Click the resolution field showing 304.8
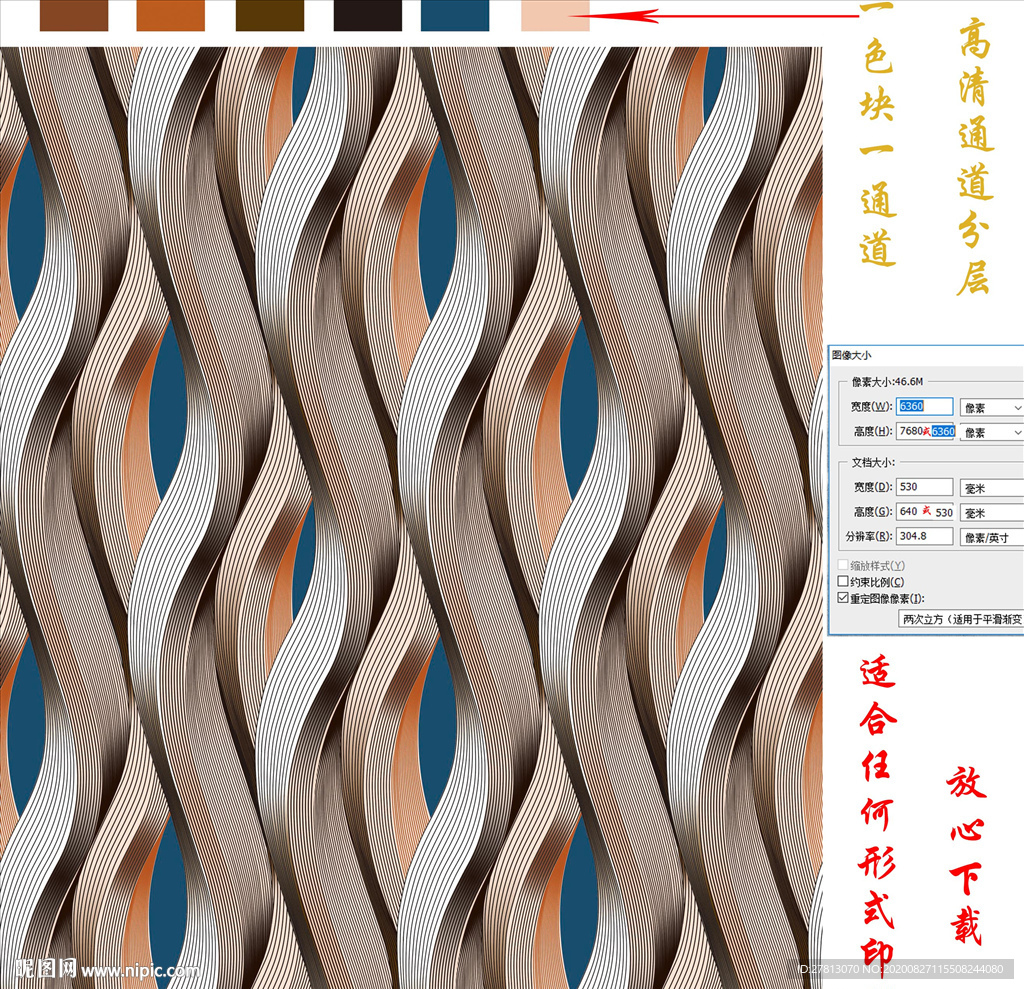Image resolution: width=1024 pixels, height=989 pixels. (x=924, y=536)
